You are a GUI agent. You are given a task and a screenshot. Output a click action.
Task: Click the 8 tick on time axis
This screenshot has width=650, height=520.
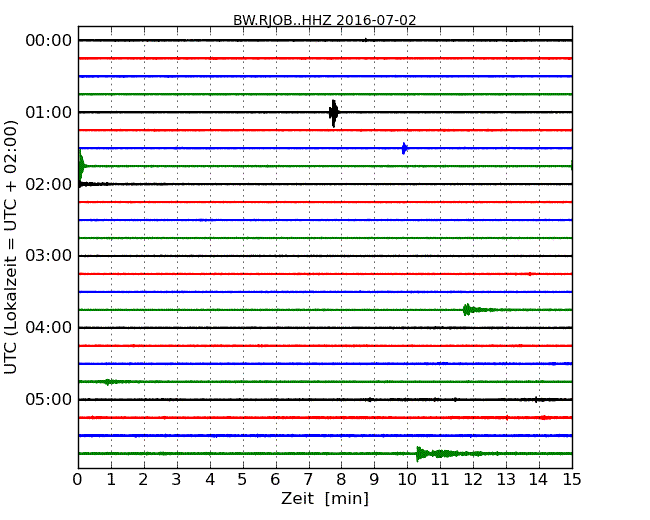click(341, 480)
